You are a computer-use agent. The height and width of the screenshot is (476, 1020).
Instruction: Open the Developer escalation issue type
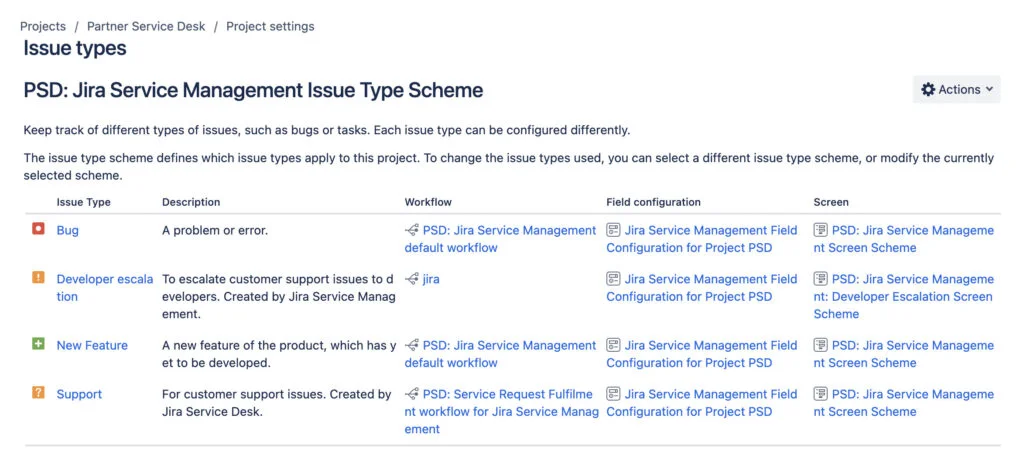pyautogui.click(x=105, y=288)
